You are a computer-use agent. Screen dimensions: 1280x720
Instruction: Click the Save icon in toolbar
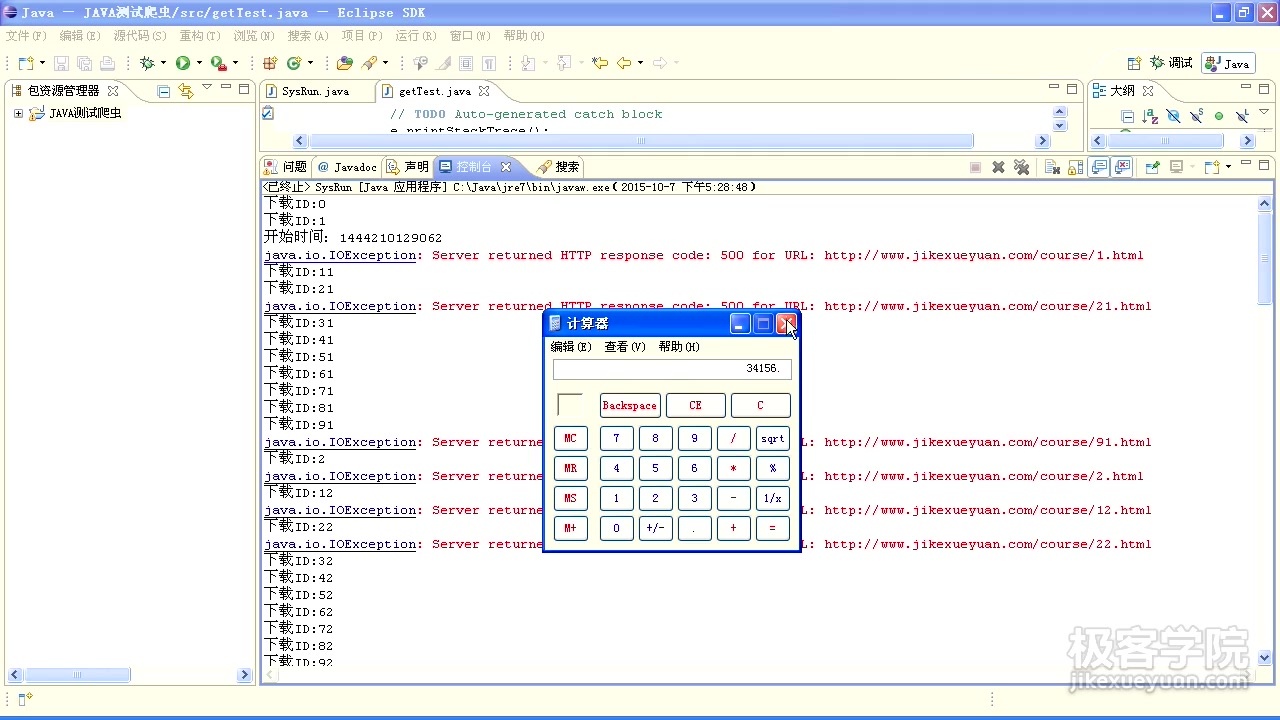(x=61, y=63)
